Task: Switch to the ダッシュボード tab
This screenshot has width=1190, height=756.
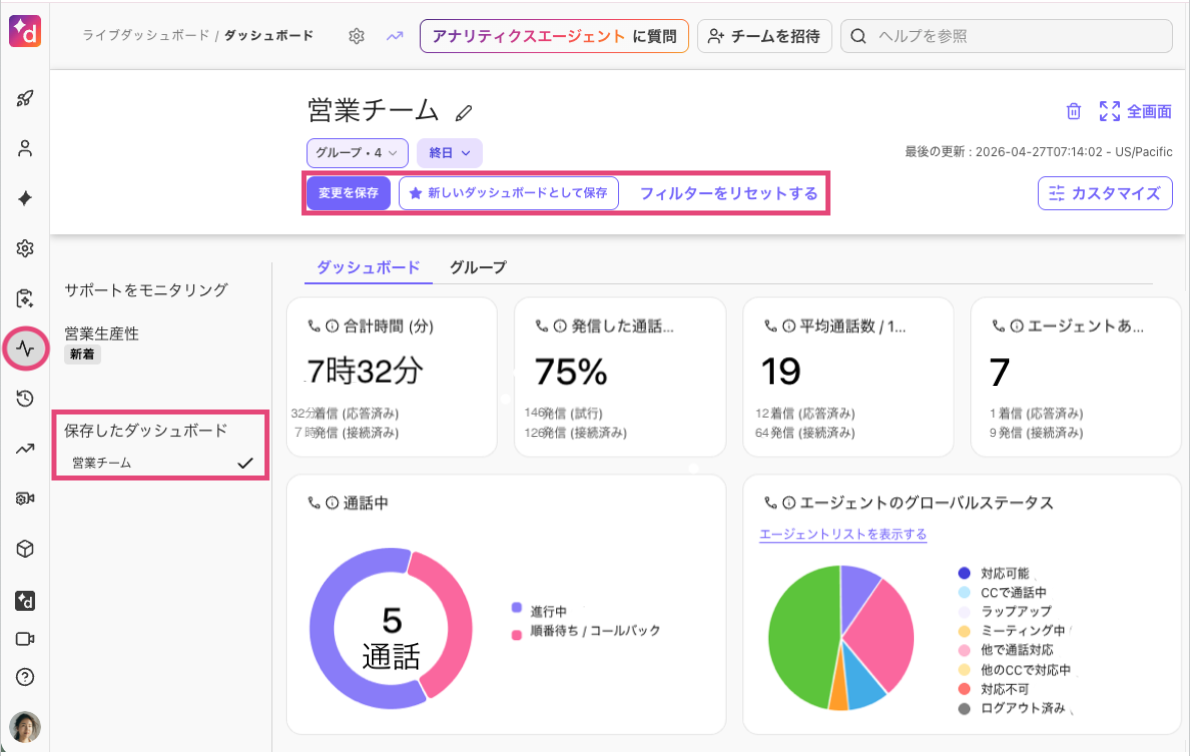Action: [x=368, y=267]
